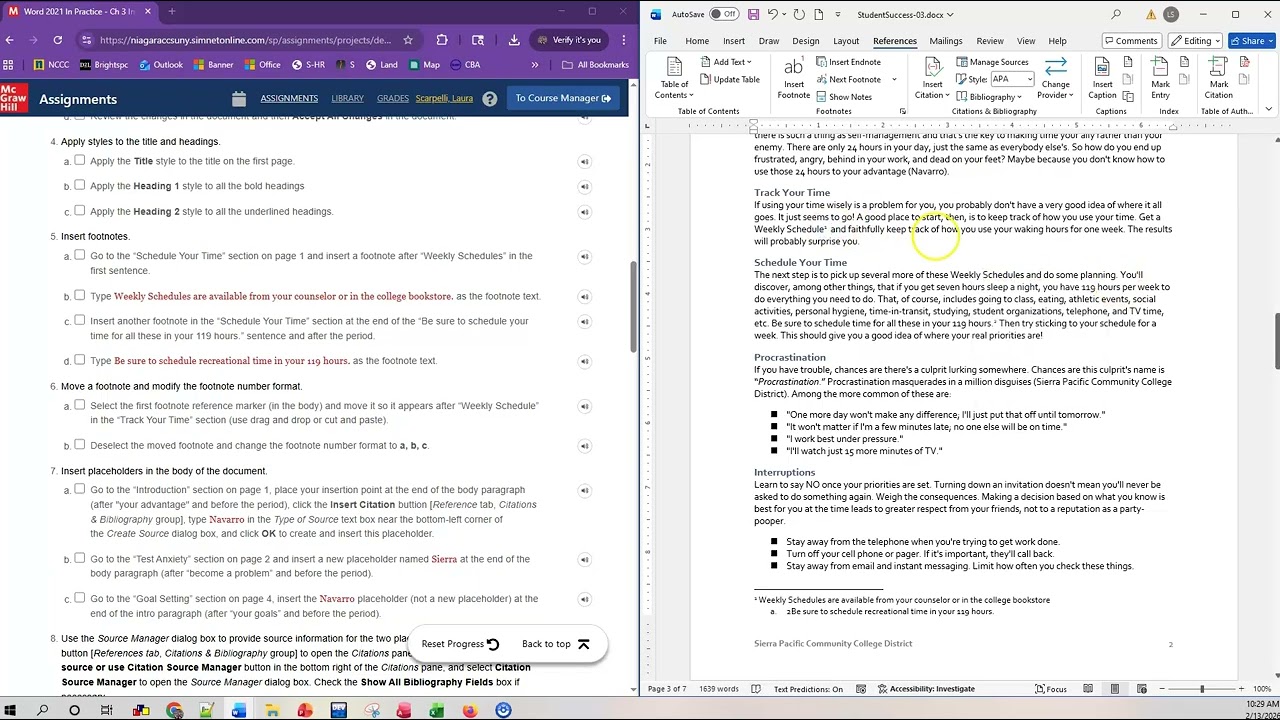Click the Insert Footnote icon
This screenshot has width=1280, height=720.
[x=793, y=77]
